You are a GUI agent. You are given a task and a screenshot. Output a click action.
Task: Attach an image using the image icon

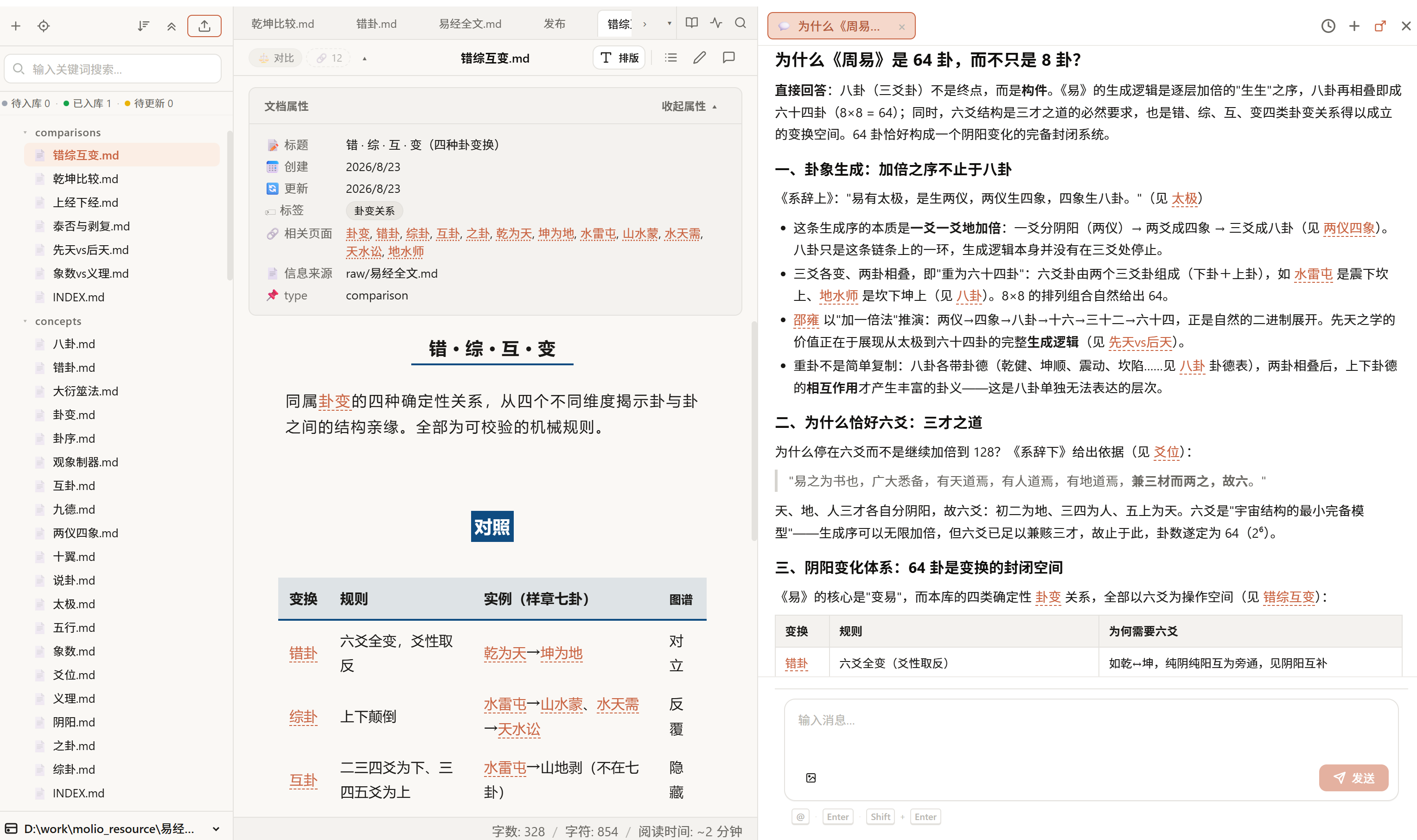(811, 778)
